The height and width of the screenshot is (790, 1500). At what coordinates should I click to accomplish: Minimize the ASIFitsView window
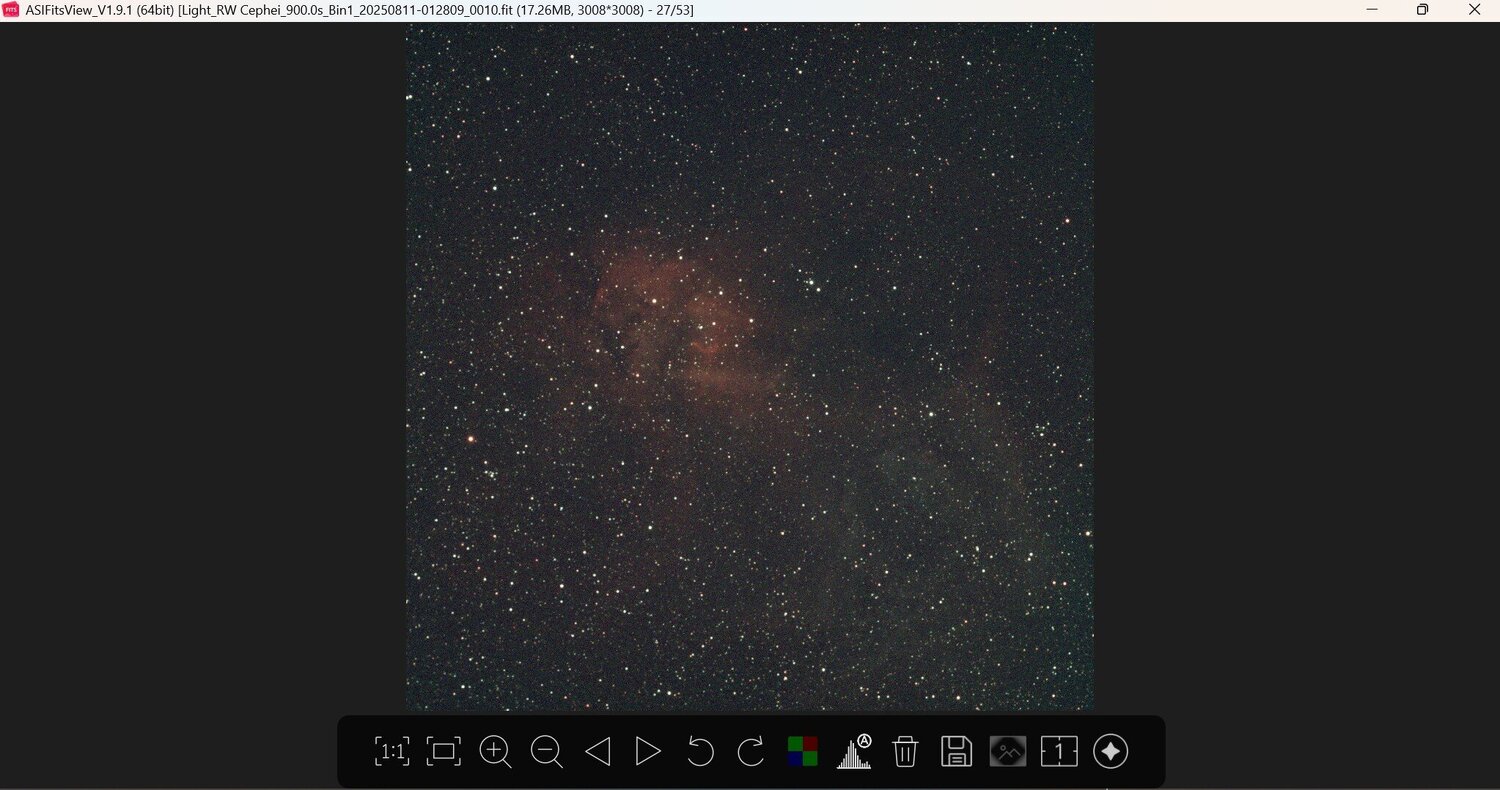[x=1372, y=9]
